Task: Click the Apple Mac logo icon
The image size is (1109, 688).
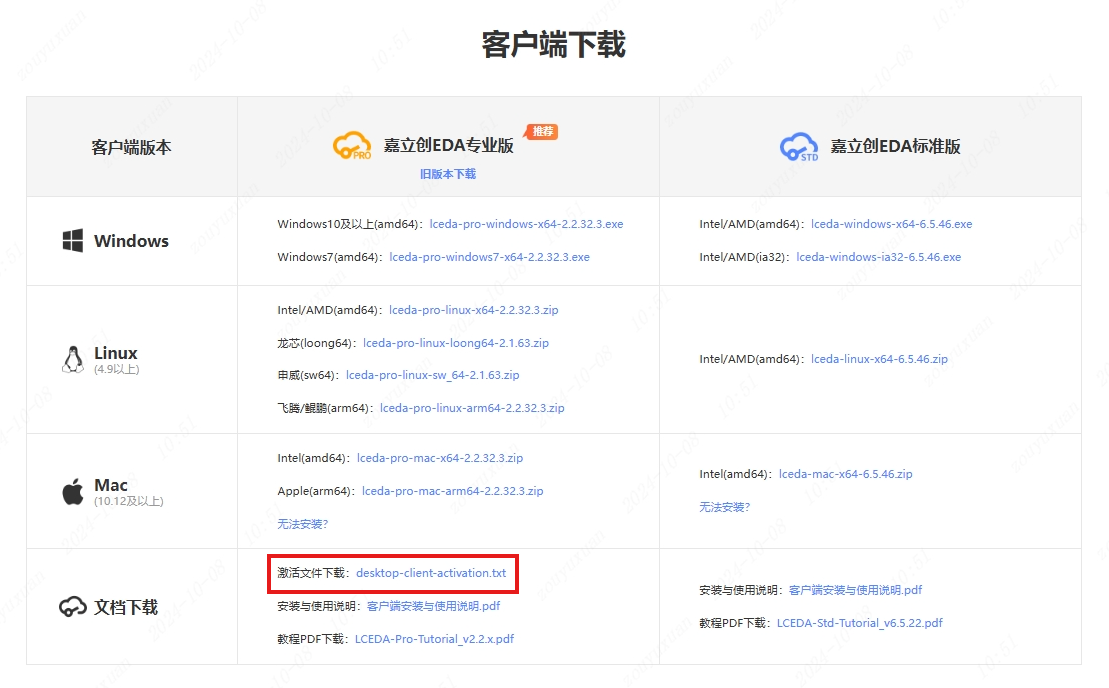Action: pos(72,491)
